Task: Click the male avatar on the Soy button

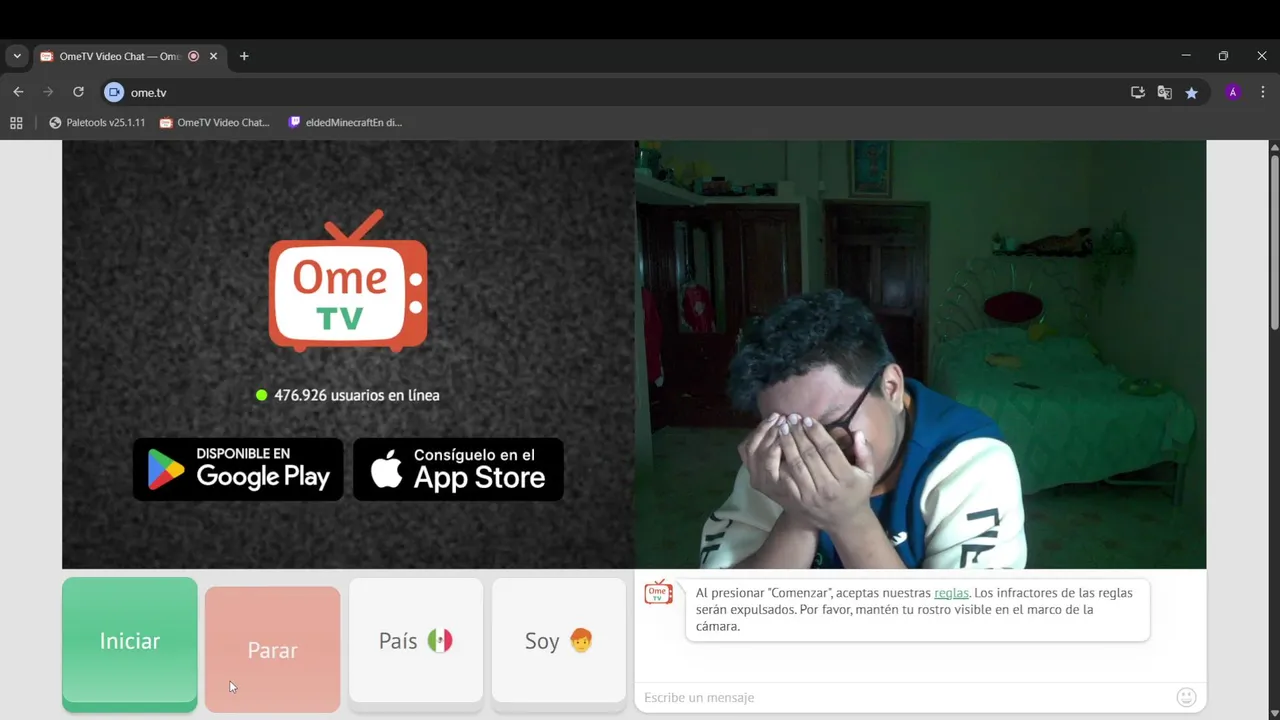Action: (581, 640)
